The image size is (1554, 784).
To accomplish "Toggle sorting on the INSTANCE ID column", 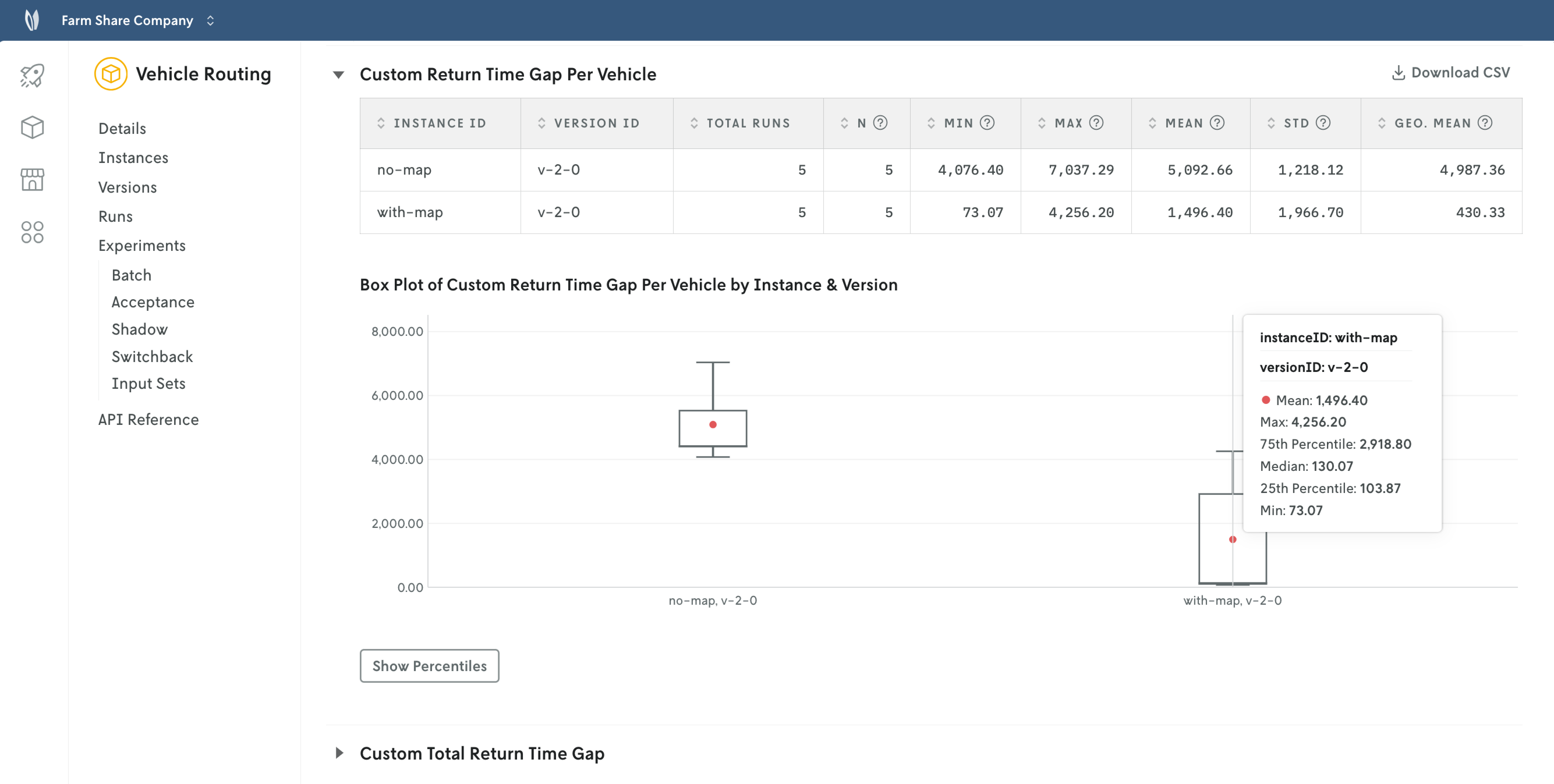I will (381, 123).
